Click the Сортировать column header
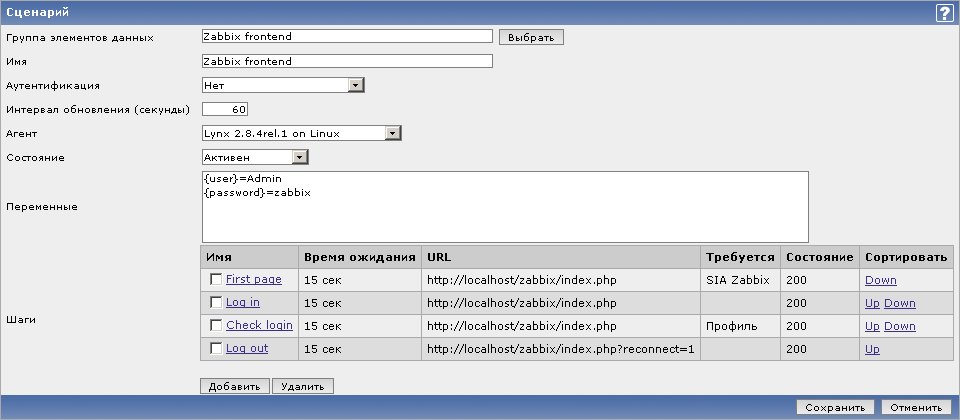 (906, 257)
